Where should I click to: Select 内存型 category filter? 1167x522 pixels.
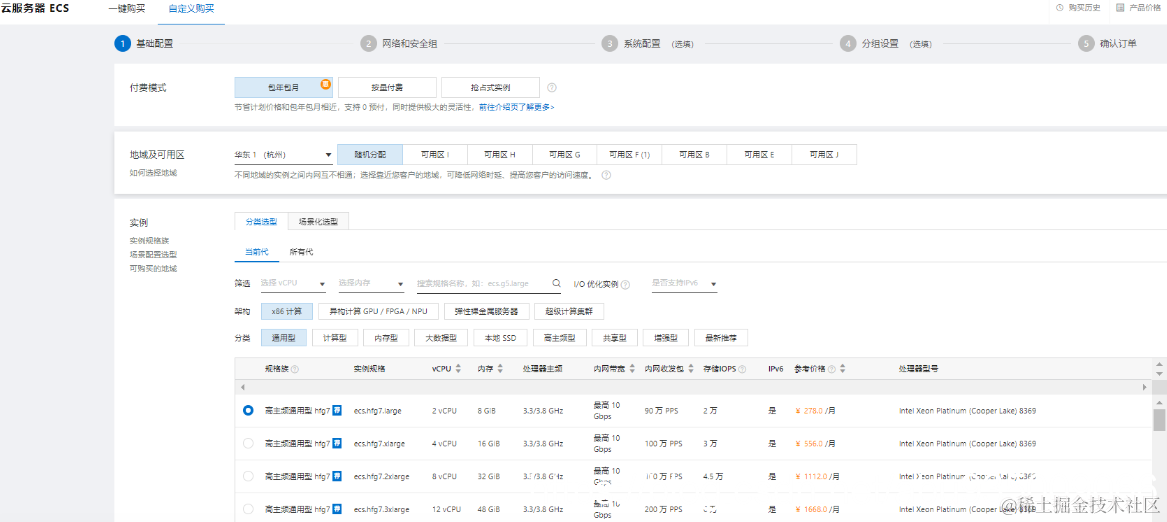(386, 337)
